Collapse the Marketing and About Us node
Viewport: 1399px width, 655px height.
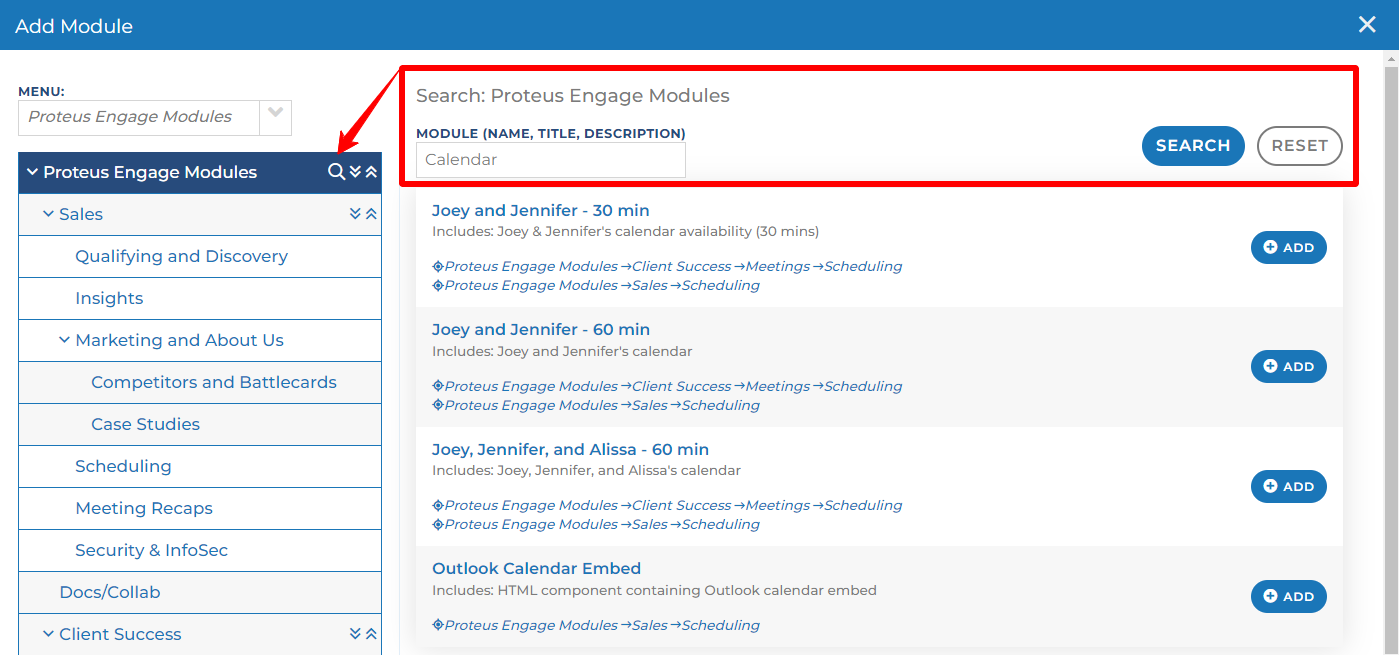[x=64, y=340]
